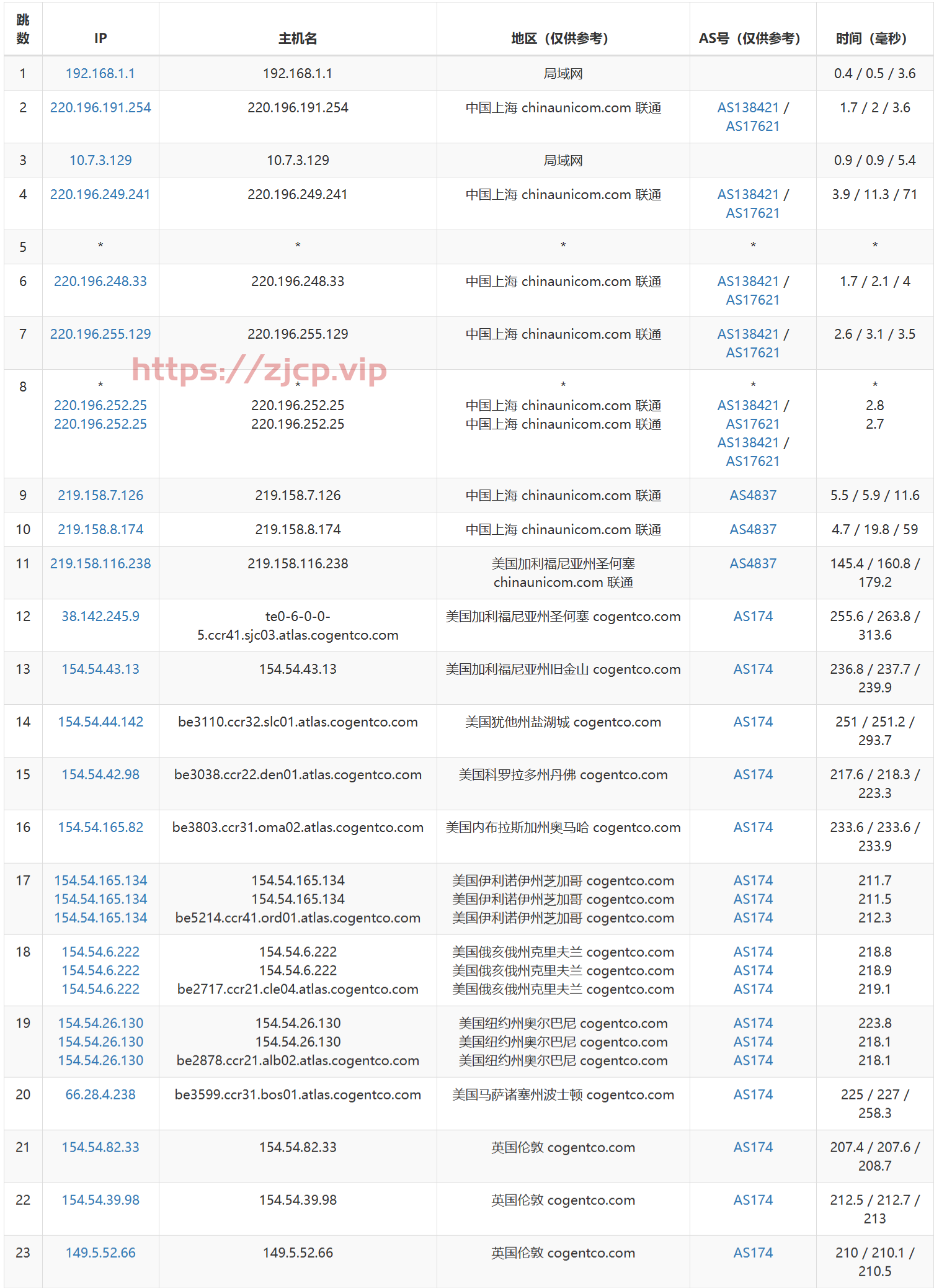Viewport: 934px width, 1288px height.
Task: Click AS4837 link in hop 10 row
Action: pos(753,529)
